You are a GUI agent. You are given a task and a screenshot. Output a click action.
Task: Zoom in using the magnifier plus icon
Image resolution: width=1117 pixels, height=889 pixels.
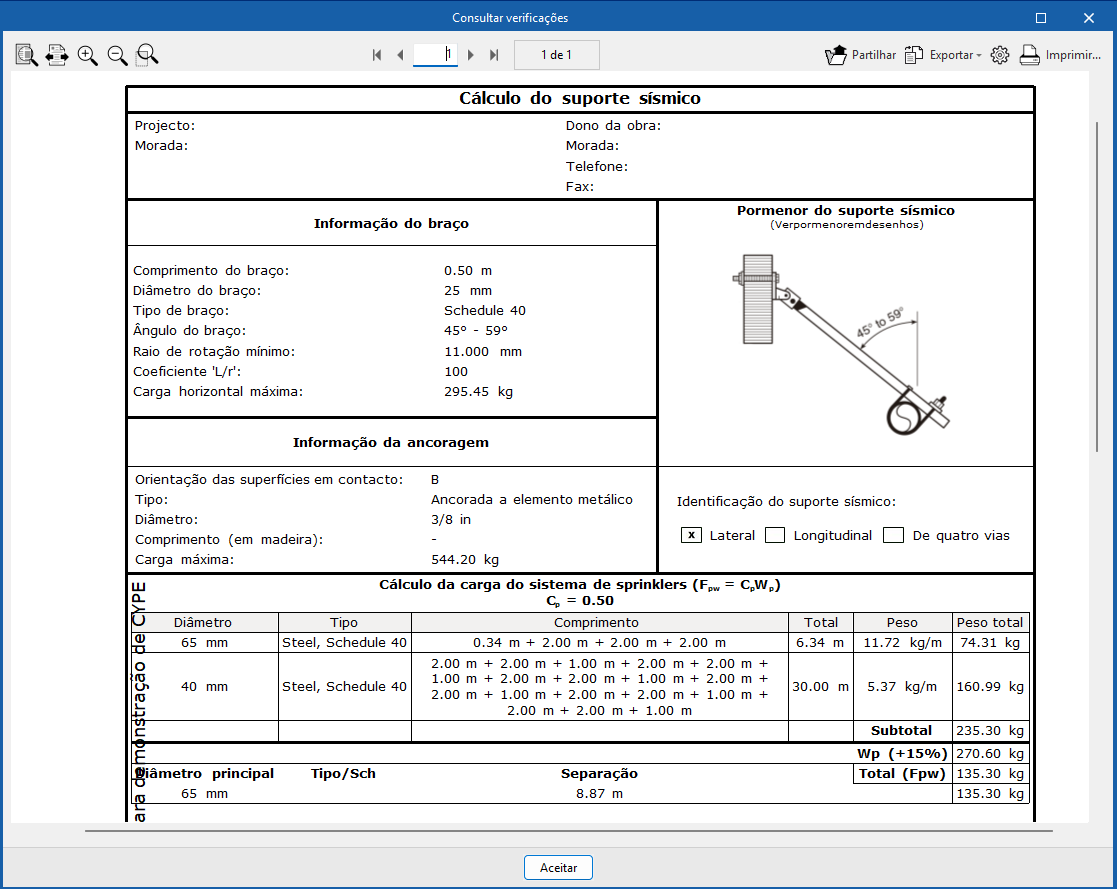coord(88,55)
